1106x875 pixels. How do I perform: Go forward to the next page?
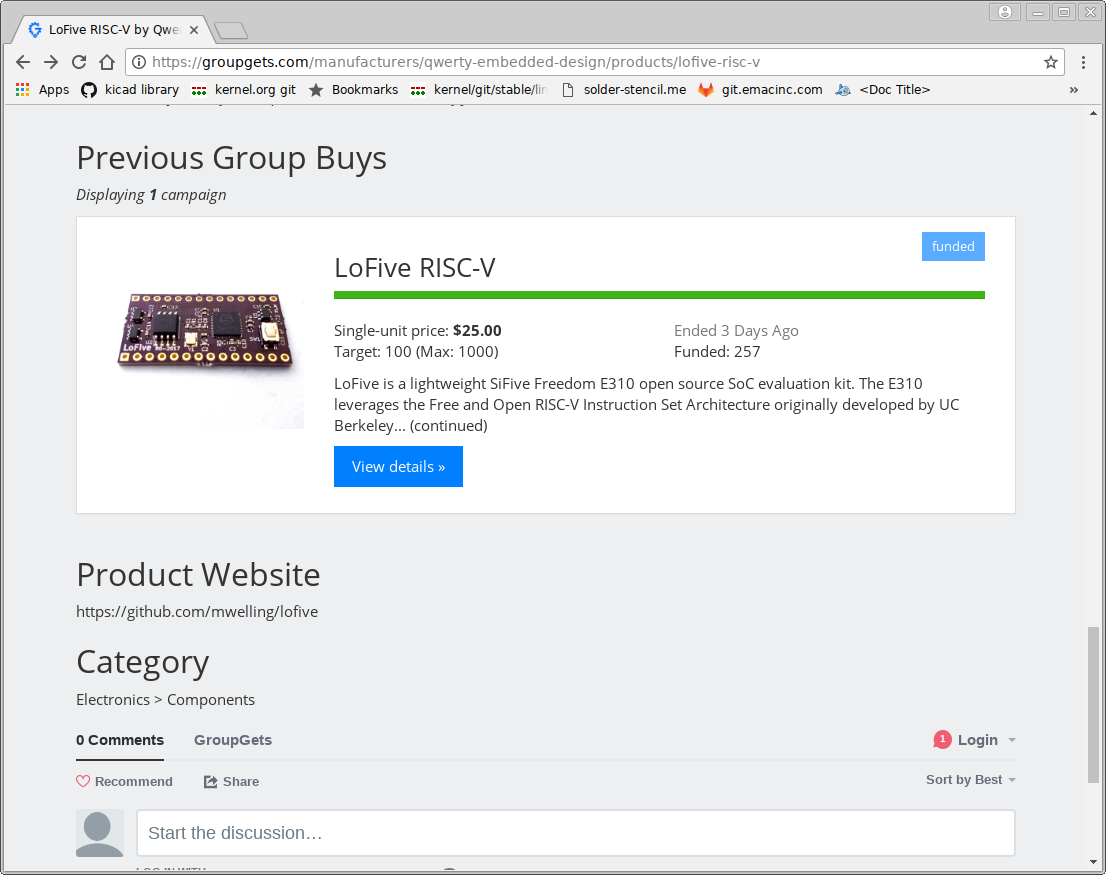tap(51, 62)
